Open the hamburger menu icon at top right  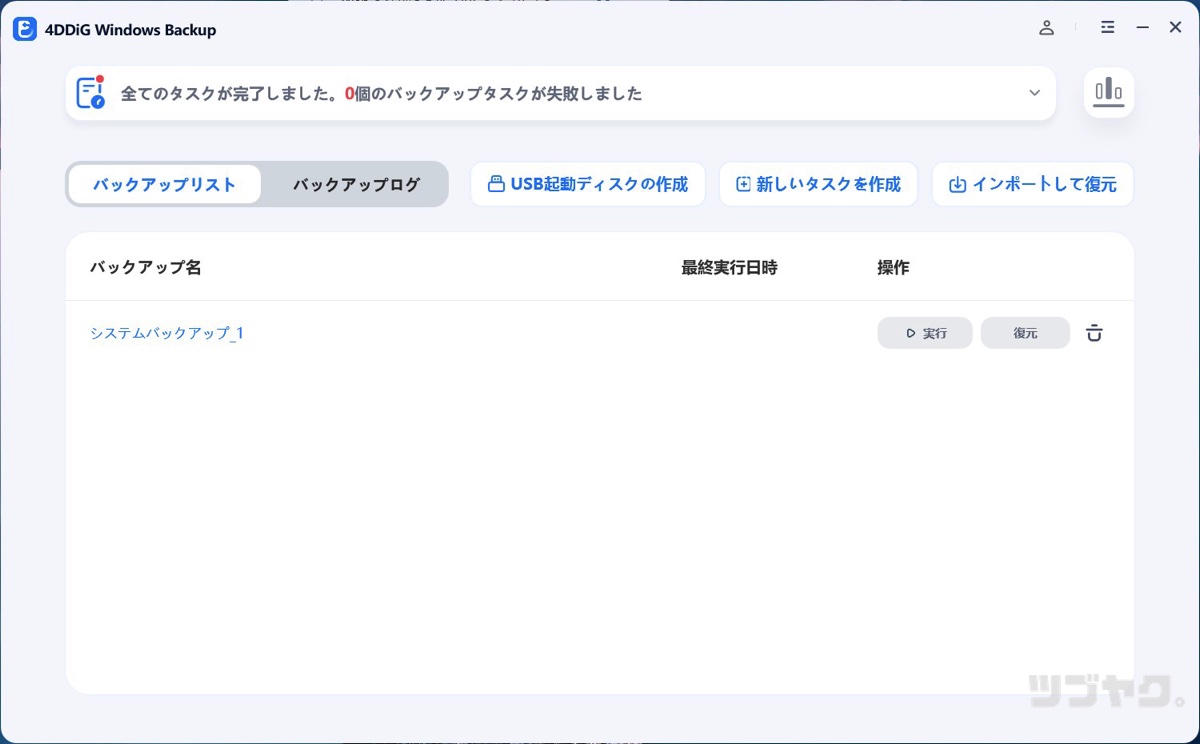[x=1107, y=28]
